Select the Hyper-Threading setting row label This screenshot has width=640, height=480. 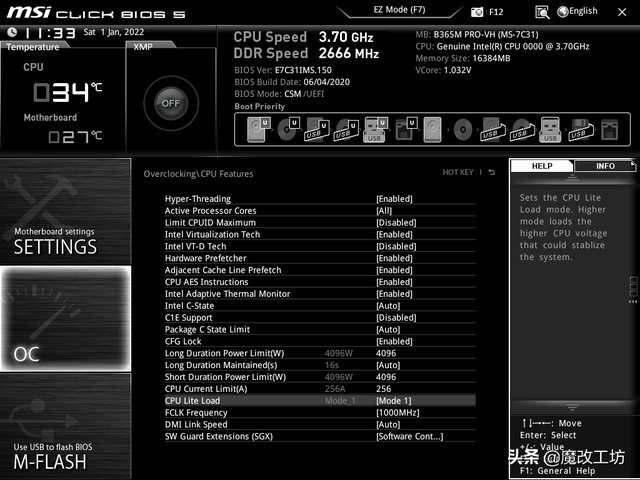pos(198,199)
